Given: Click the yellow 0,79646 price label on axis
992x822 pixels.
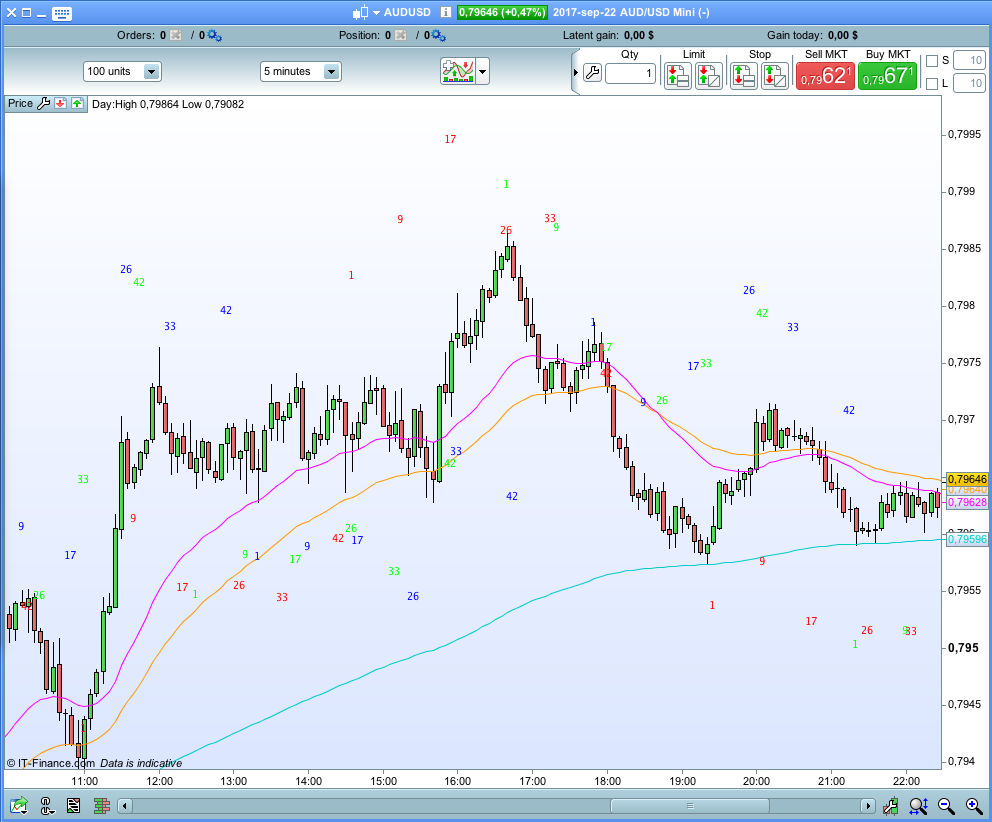Looking at the screenshot, I should (967, 479).
